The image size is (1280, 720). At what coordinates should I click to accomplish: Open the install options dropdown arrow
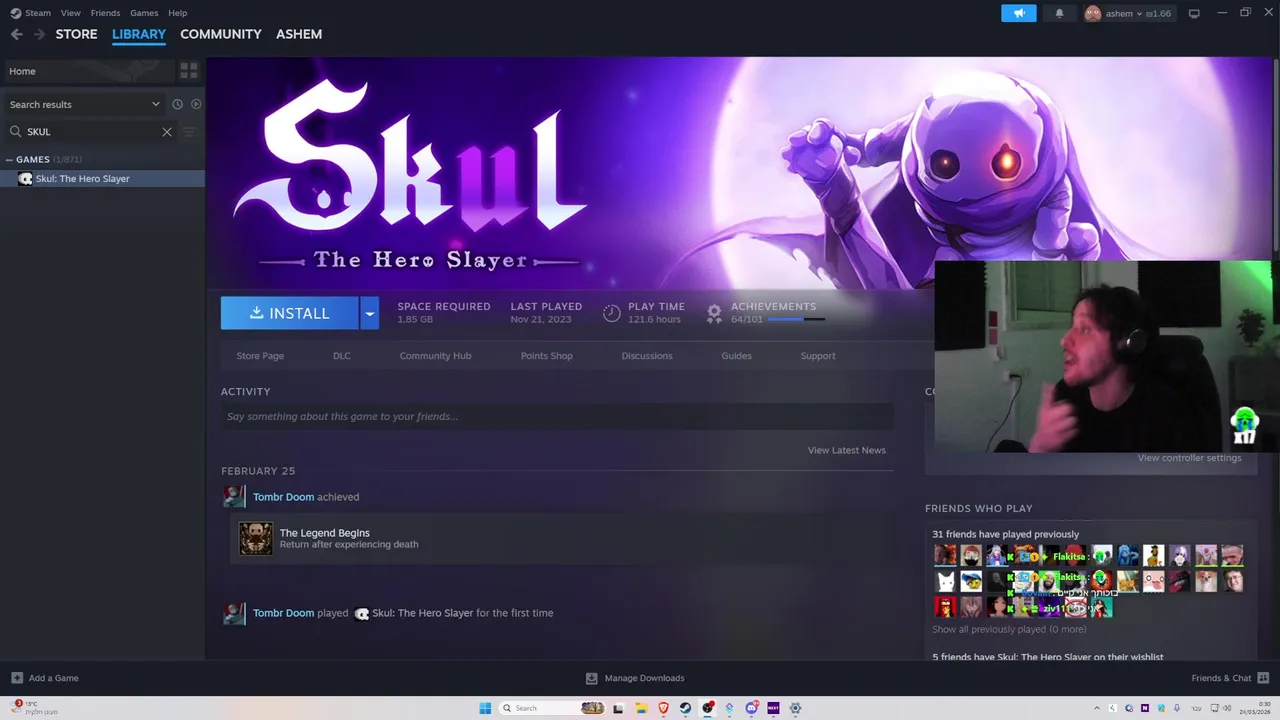(x=369, y=313)
